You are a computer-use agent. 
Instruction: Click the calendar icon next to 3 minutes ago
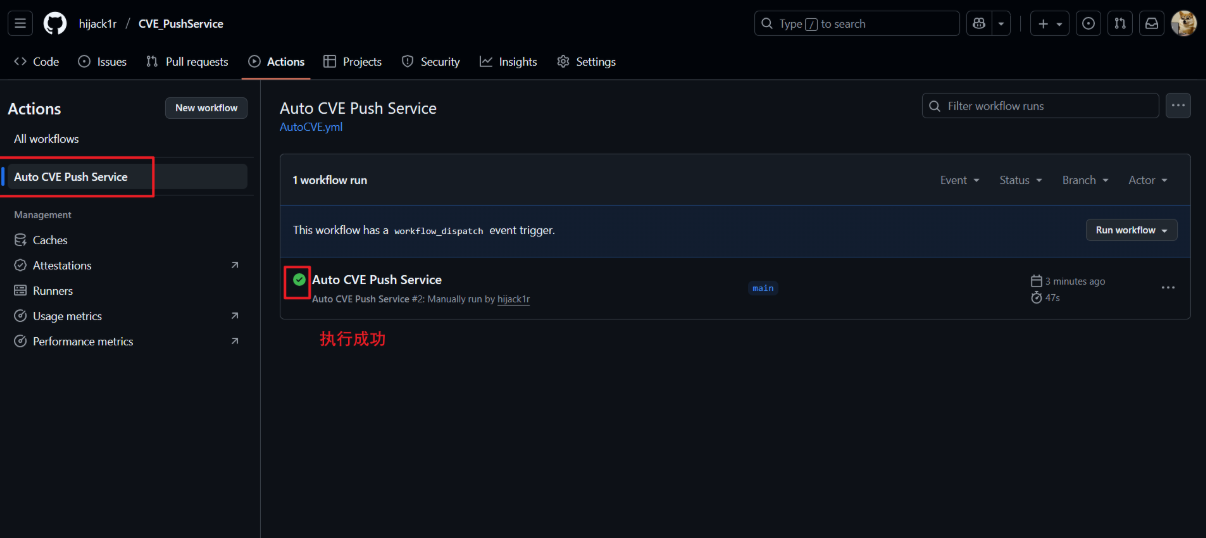[1036, 281]
